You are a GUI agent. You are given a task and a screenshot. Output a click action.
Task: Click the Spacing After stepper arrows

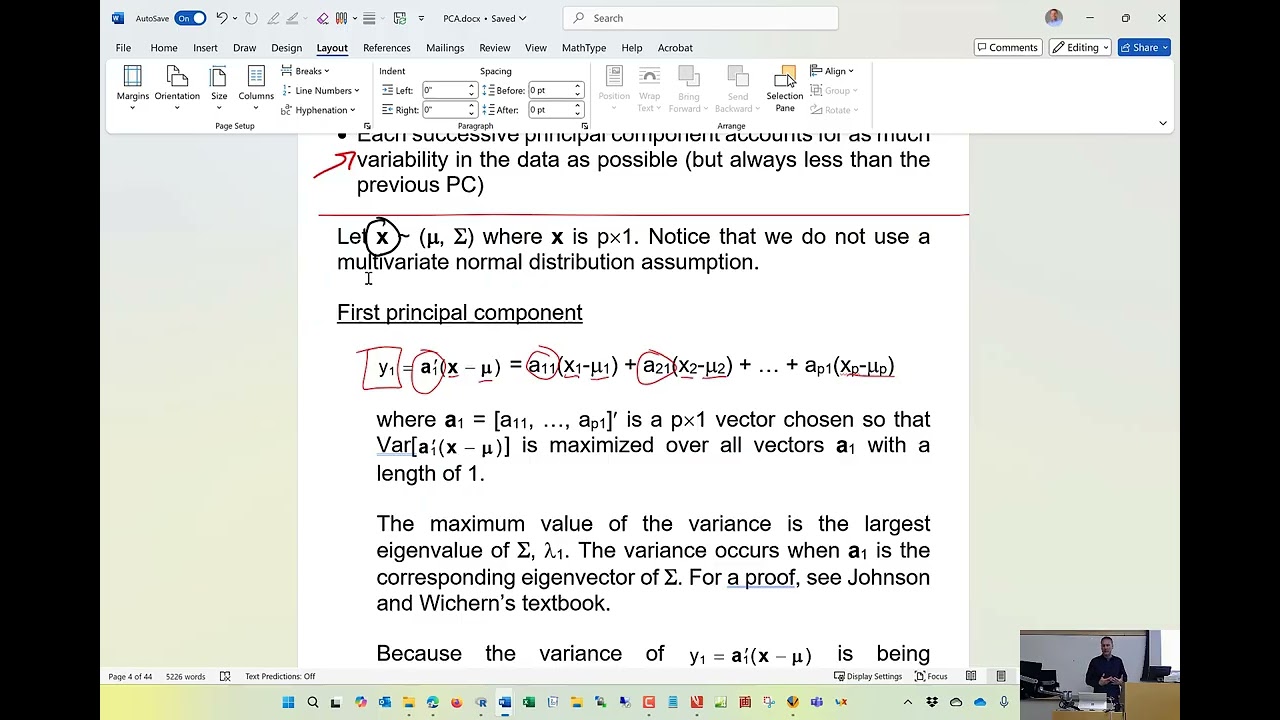577,110
